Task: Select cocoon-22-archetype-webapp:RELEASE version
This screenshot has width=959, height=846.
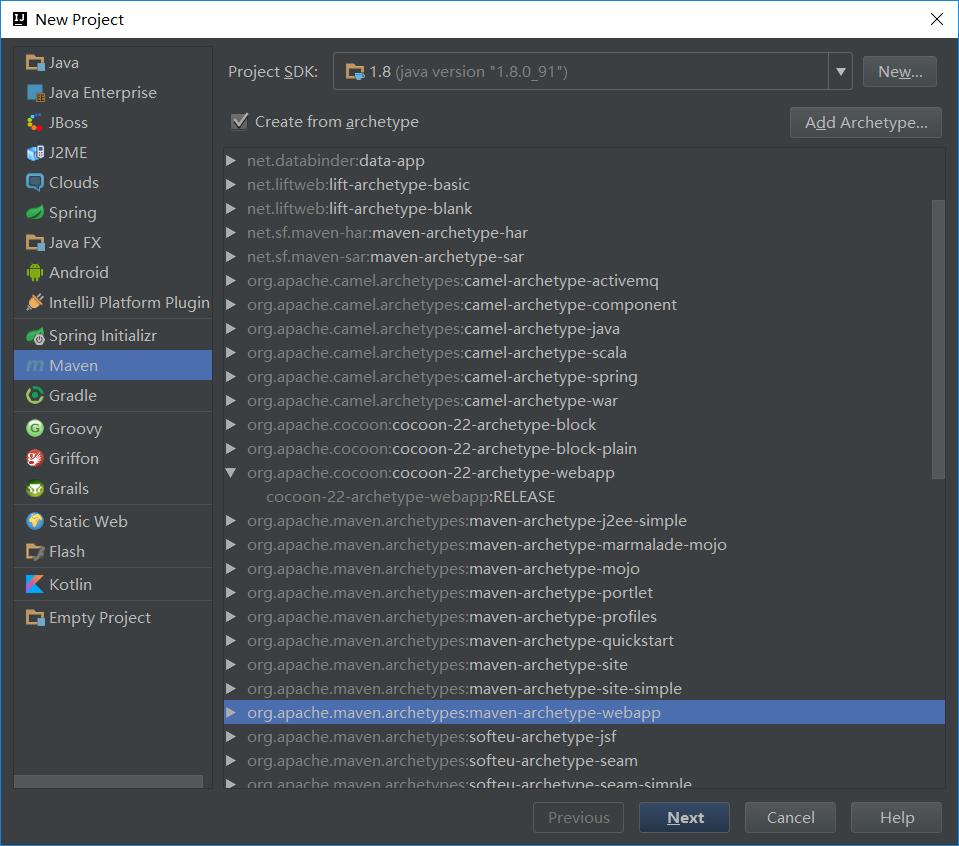Action: (410, 497)
